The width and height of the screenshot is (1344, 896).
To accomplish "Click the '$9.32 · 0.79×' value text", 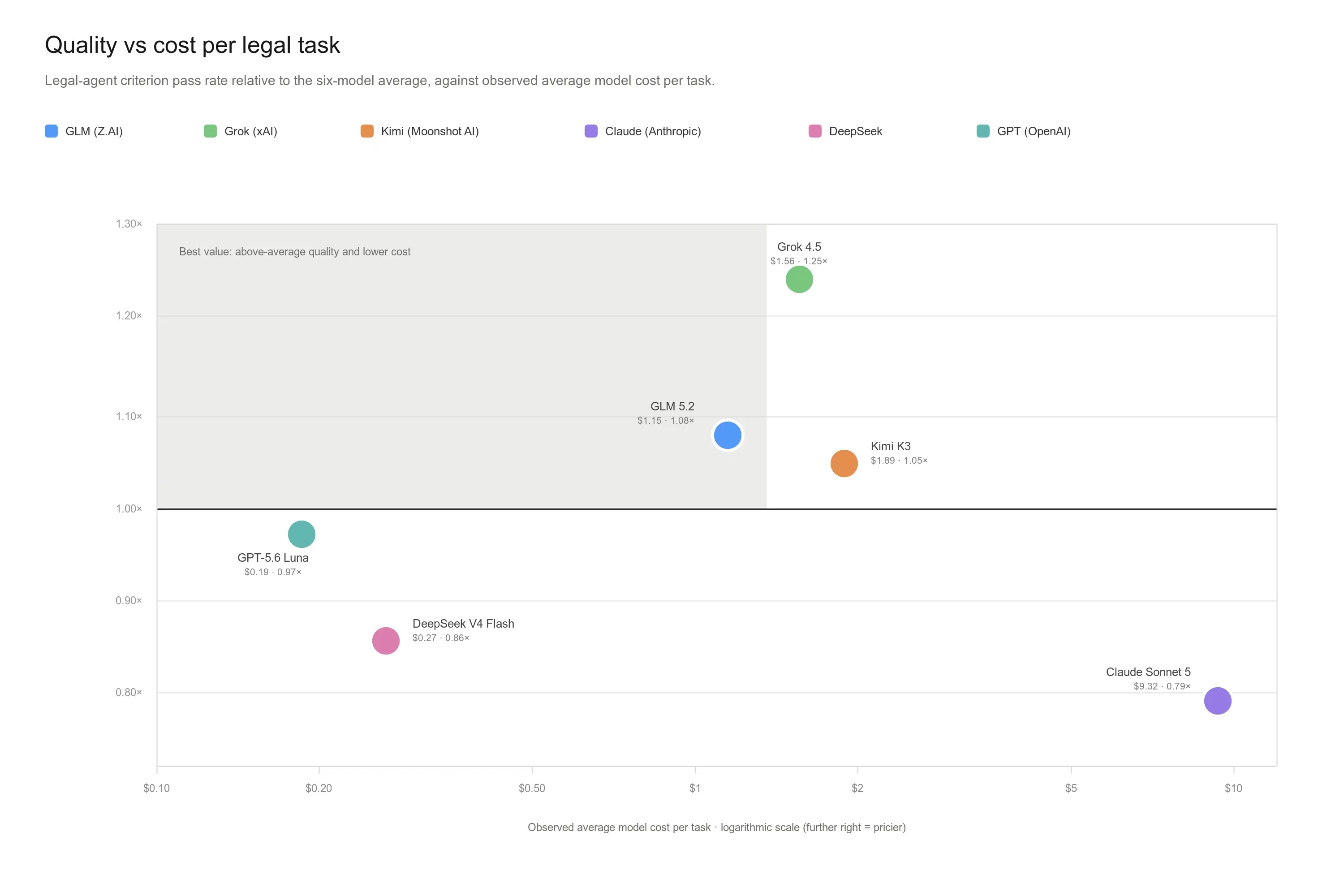I will point(1162,686).
